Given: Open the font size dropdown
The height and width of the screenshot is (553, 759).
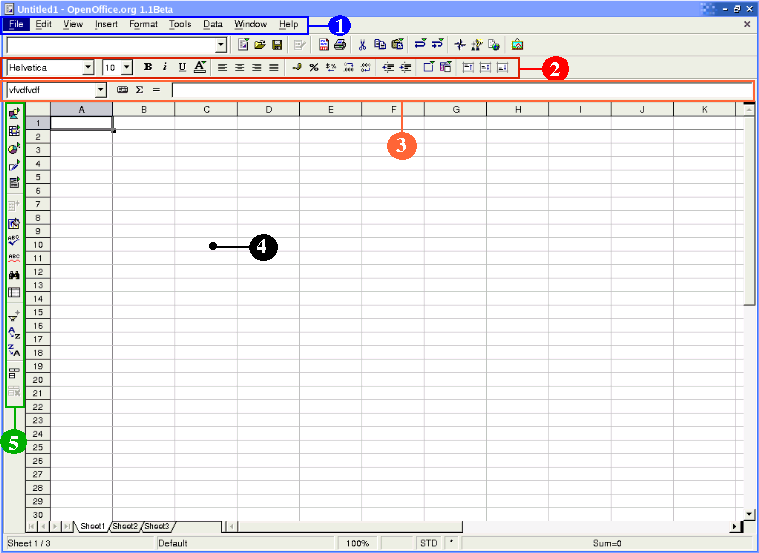Looking at the screenshot, I should pyautogui.click(x=126, y=67).
